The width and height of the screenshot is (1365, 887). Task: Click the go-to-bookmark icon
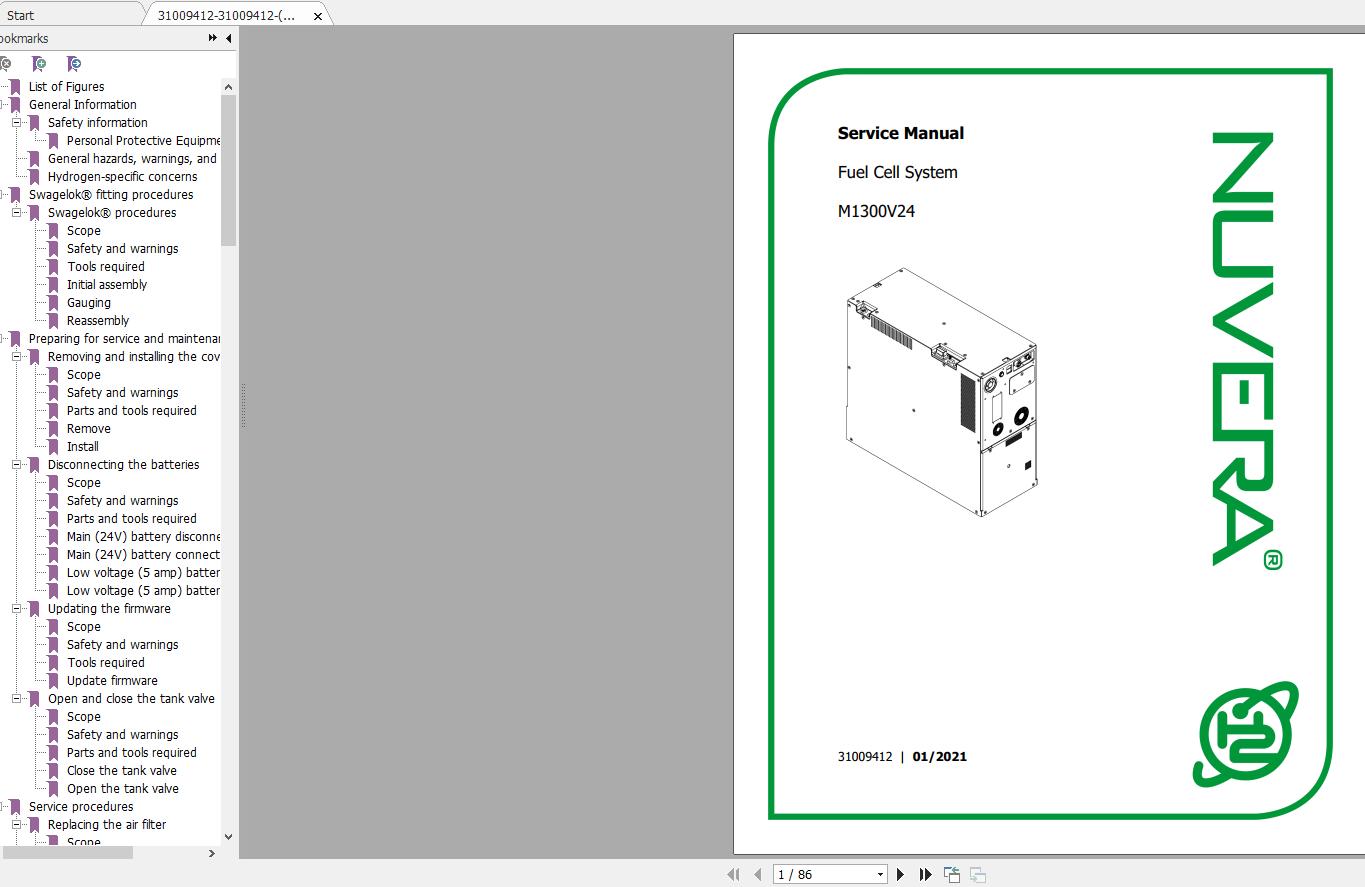[x=73, y=63]
